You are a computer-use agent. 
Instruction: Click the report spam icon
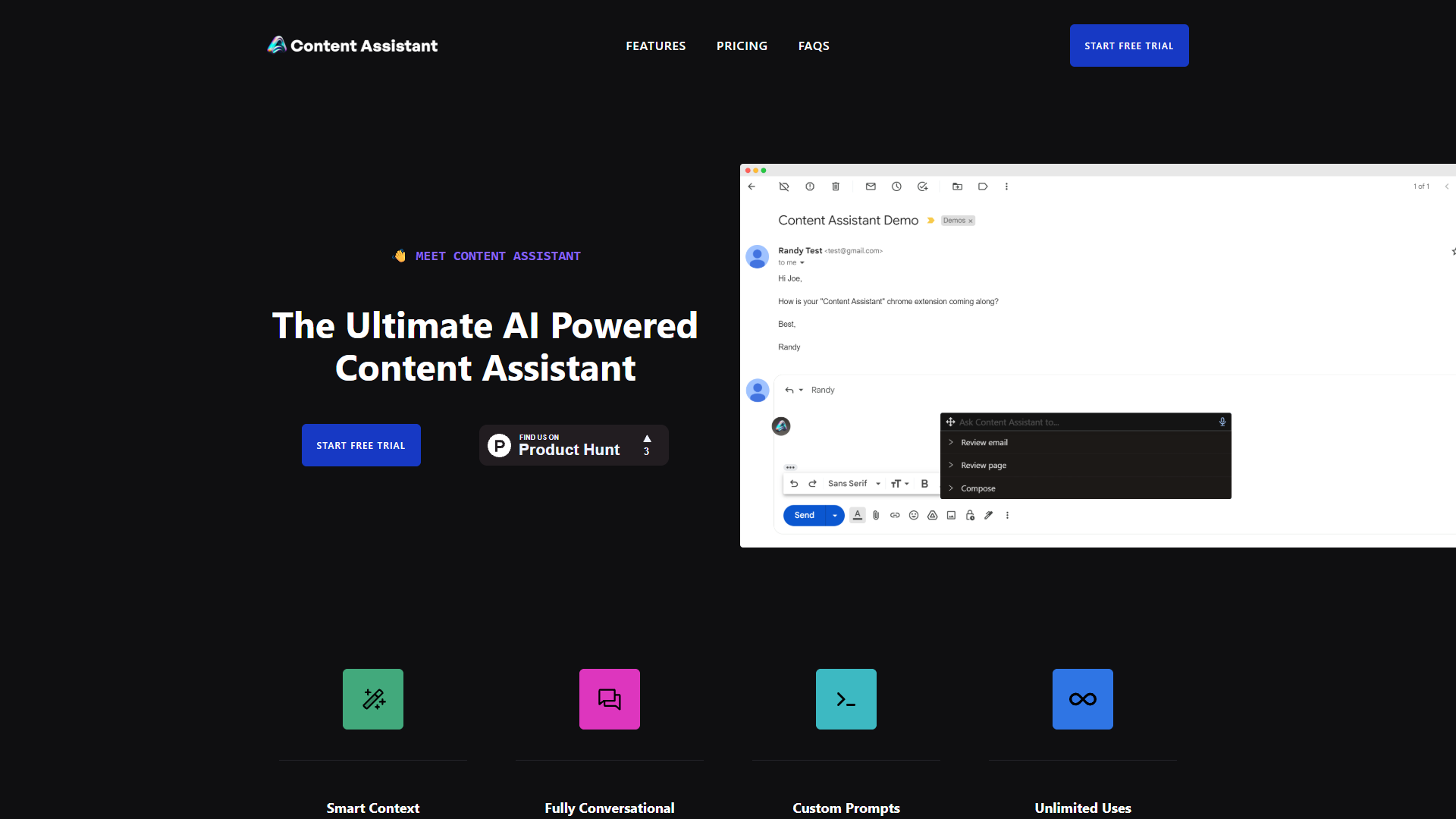[x=810, y=187]
